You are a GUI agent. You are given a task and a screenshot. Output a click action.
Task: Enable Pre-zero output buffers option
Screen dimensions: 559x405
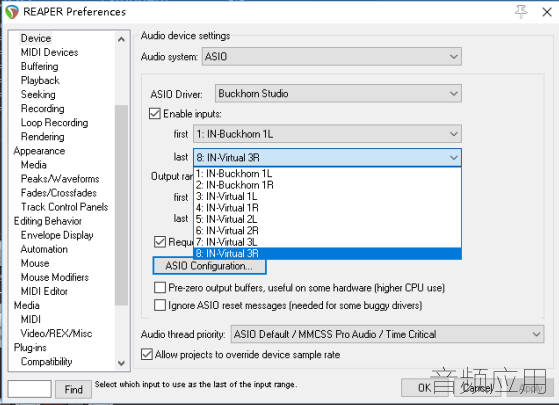[160, 287]
